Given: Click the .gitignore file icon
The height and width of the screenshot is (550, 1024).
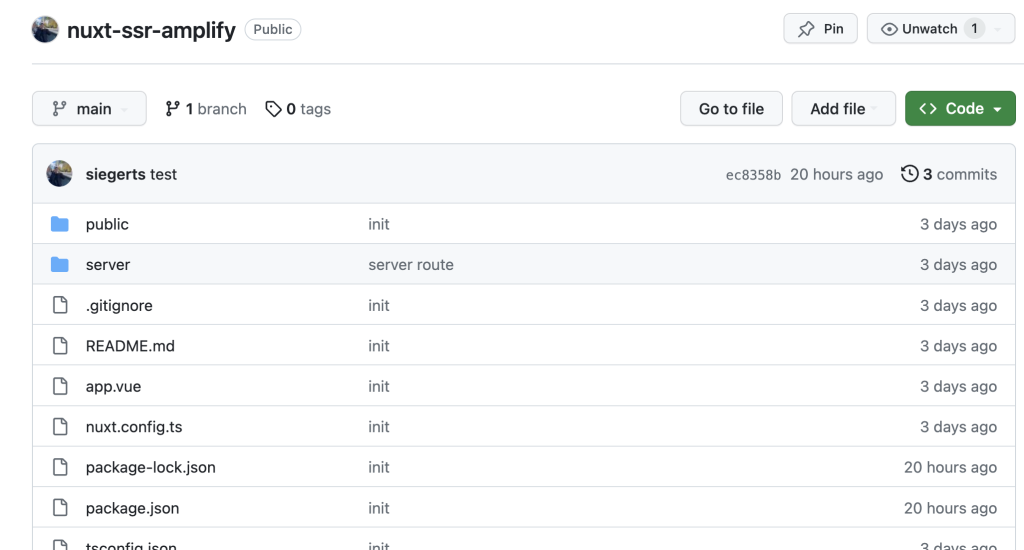Looking at the screenshot, I should pos(60,305).
